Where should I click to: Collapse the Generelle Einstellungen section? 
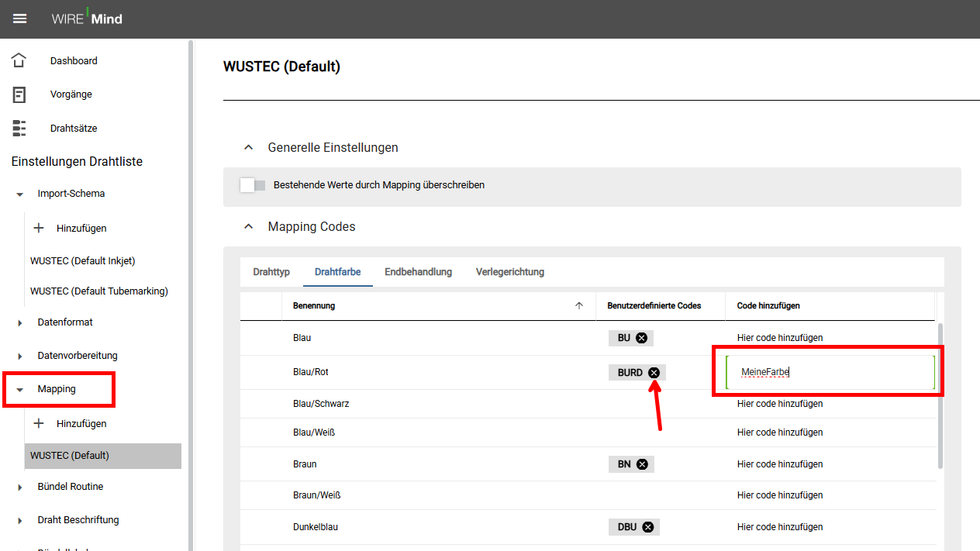(249, 147)
